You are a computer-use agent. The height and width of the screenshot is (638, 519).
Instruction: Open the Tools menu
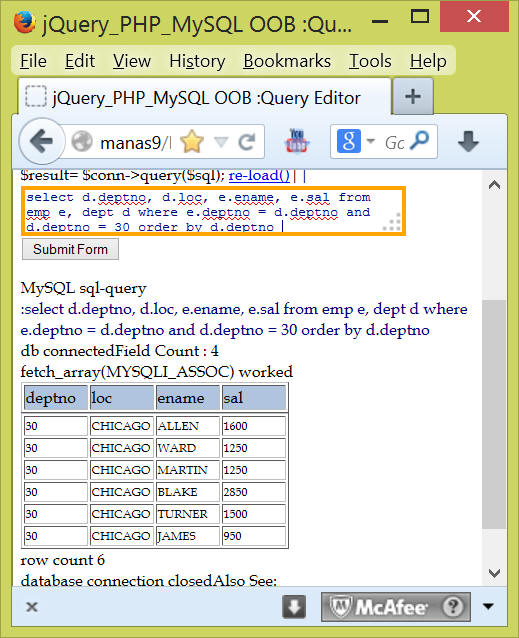click(x=370, y=61)
